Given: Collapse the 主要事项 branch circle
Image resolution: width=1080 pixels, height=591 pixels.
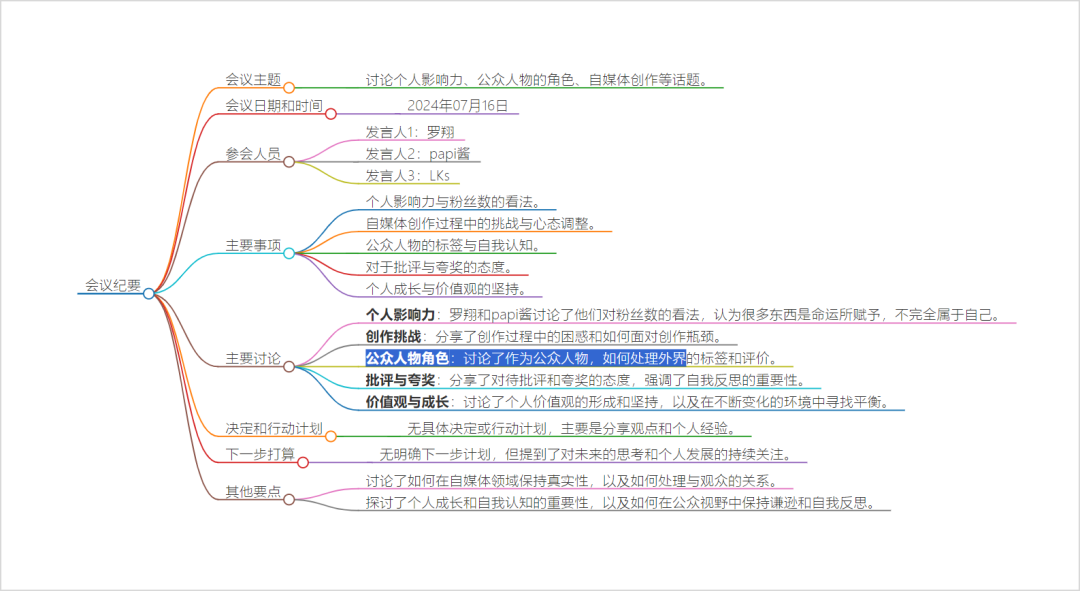Looking at the screenshot, I should (289, 253).
